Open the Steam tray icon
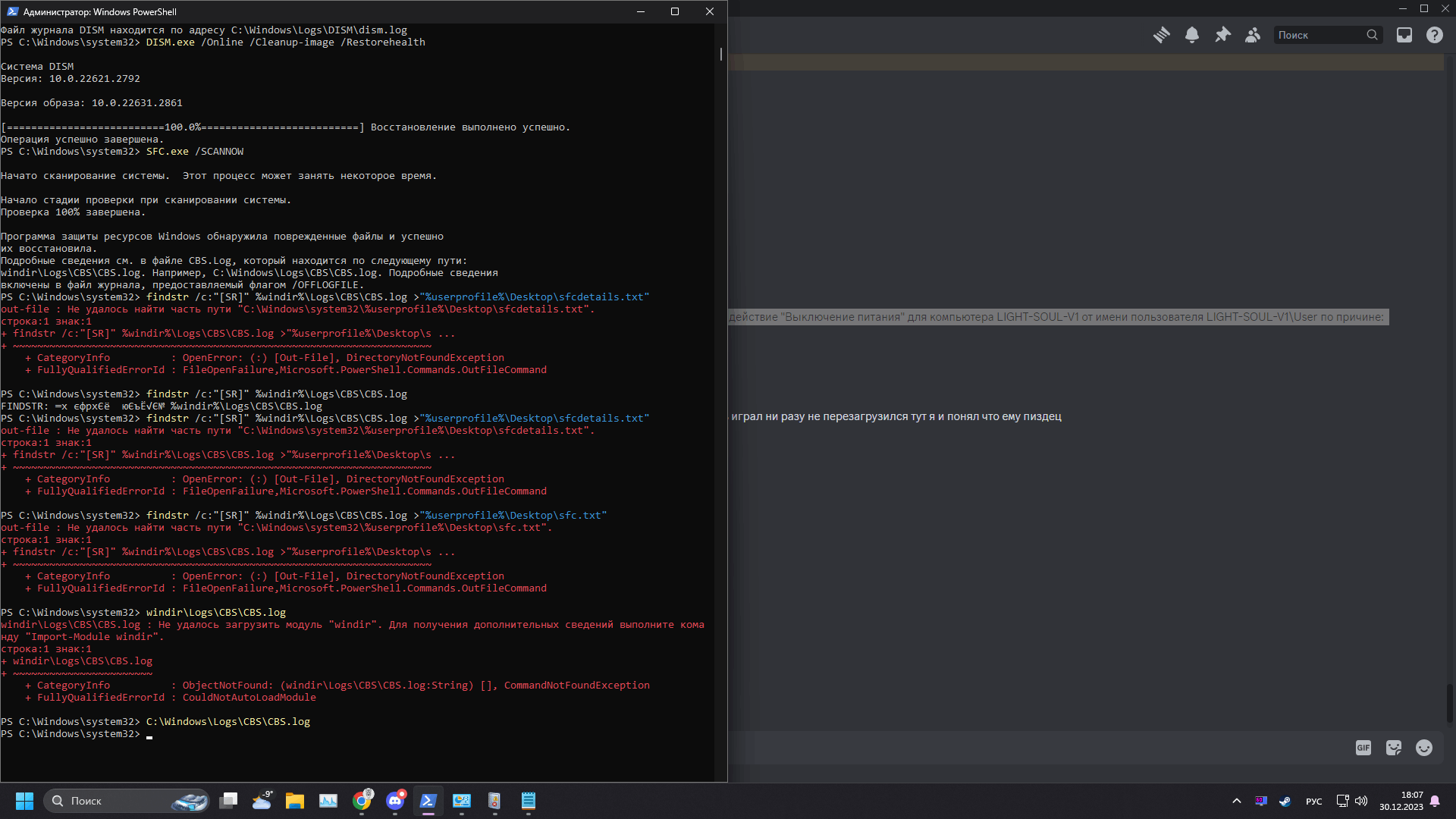 pos(1285,801)
